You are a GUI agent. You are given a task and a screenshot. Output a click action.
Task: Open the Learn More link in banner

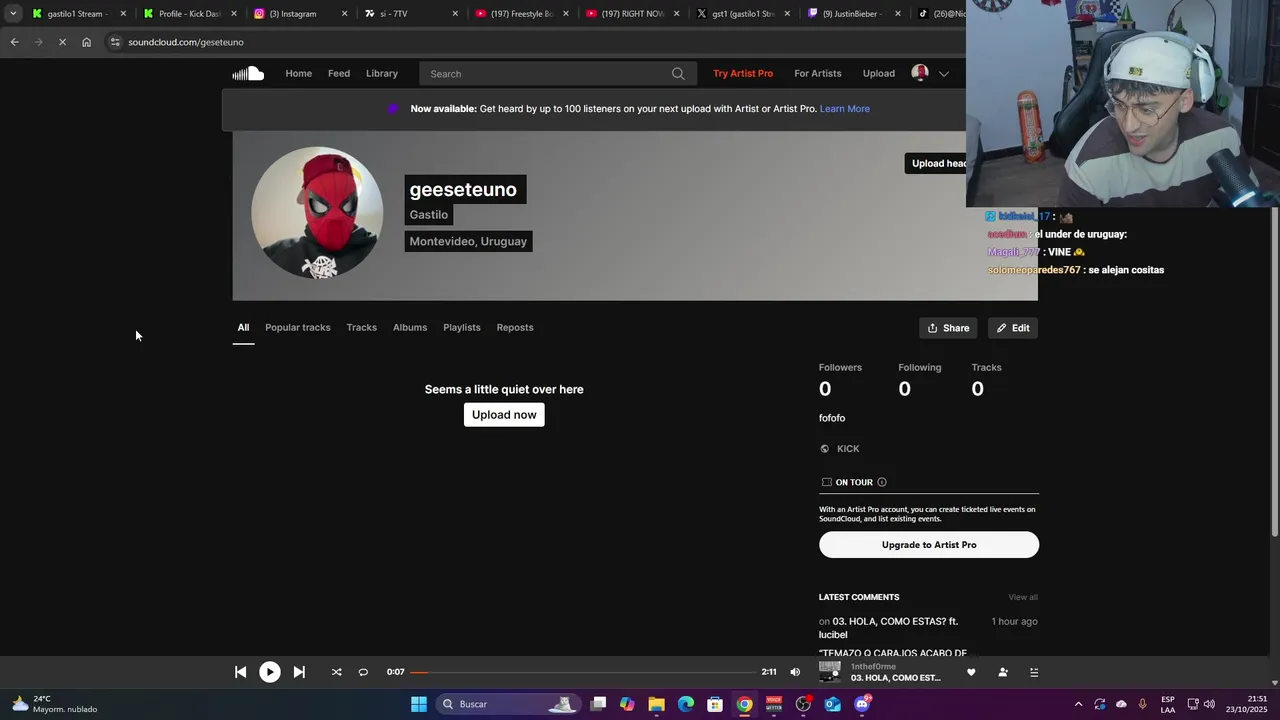(845, 108)
